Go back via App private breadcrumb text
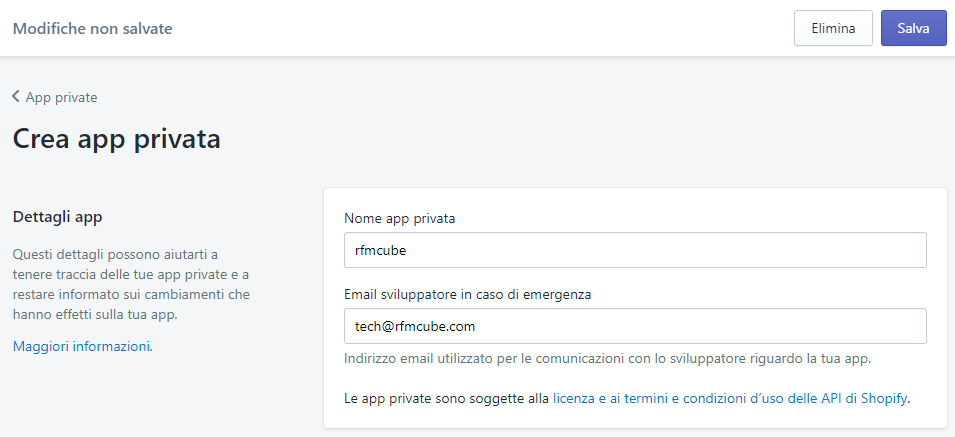This screenshot has width=955, height=437. coord(62,97)
